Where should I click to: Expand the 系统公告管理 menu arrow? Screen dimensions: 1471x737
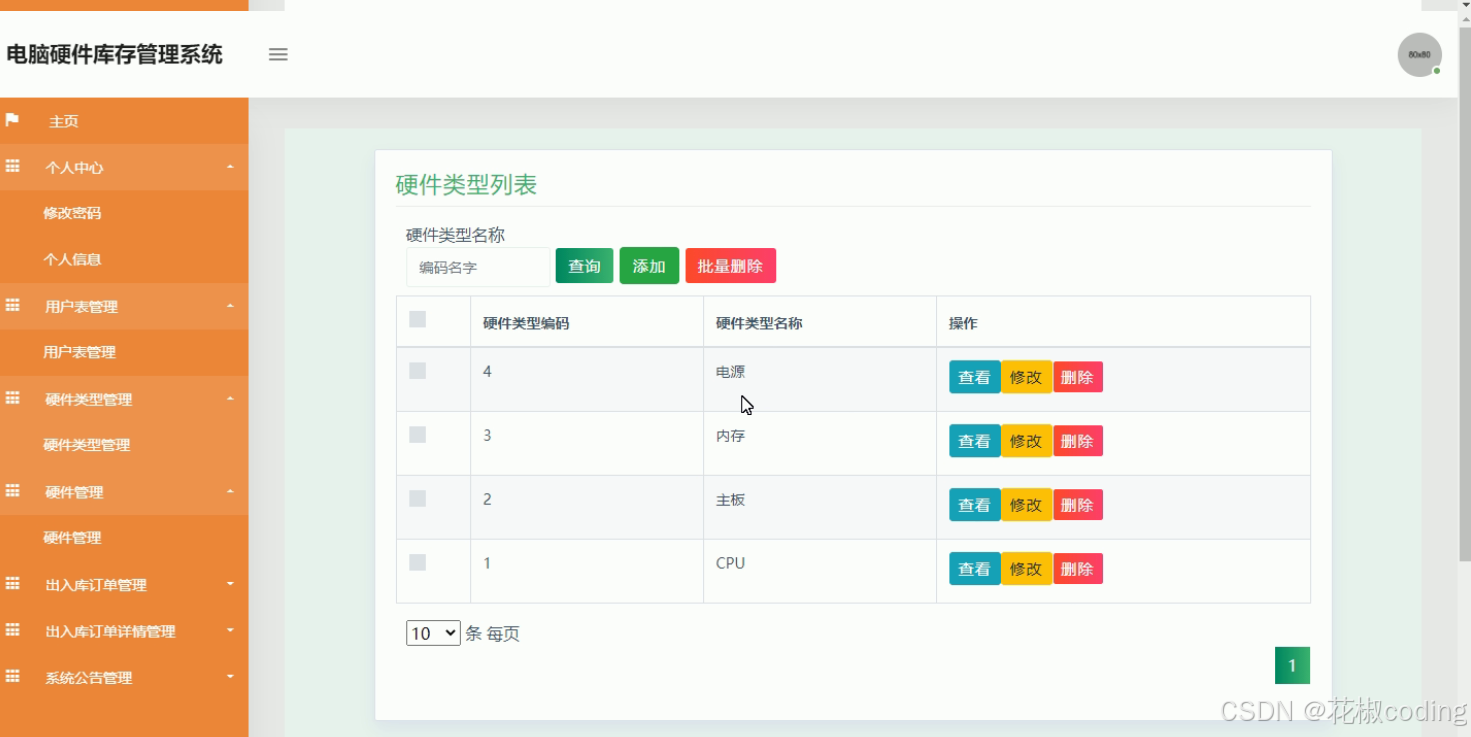click(230, 677)
